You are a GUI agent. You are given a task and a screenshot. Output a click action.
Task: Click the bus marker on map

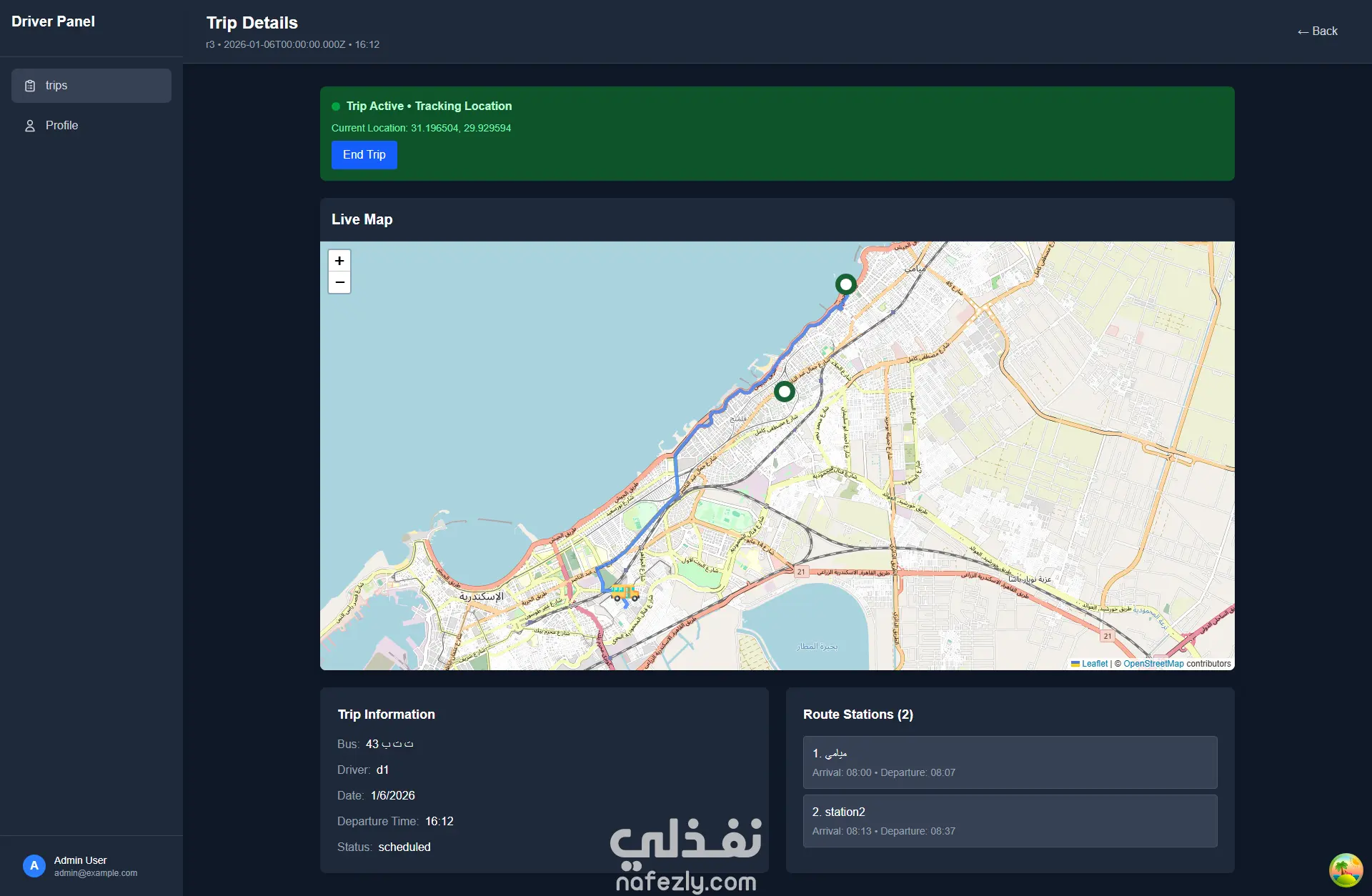pyautogui.click(x=625, y=593)
